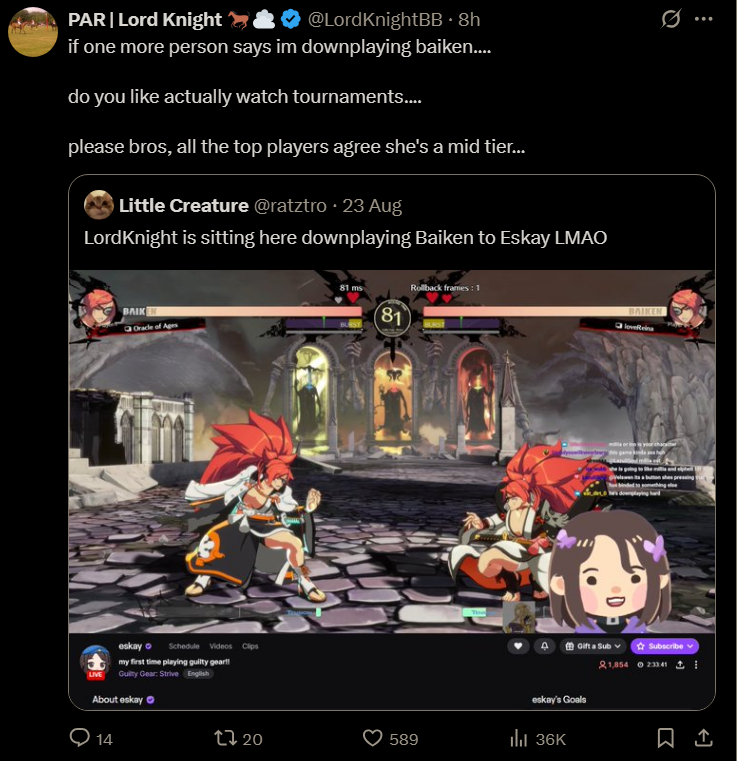Share the post via upload icon
Viewport: 737px width, 761px height.
(x=704, y=738)
